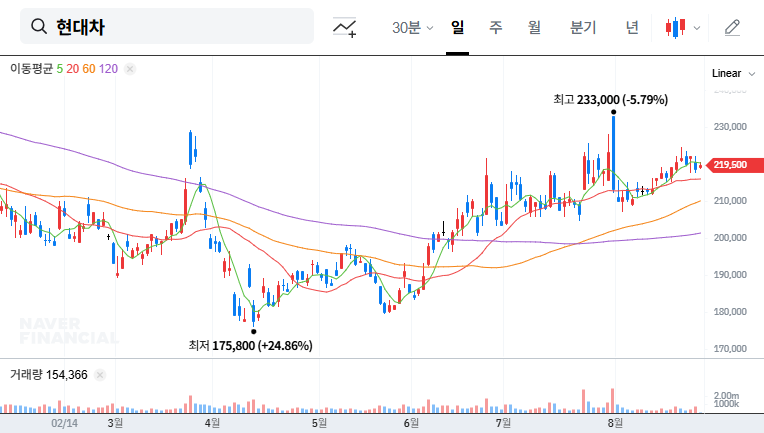Remove the 이동평균 indicator

(x=130, y=69)
